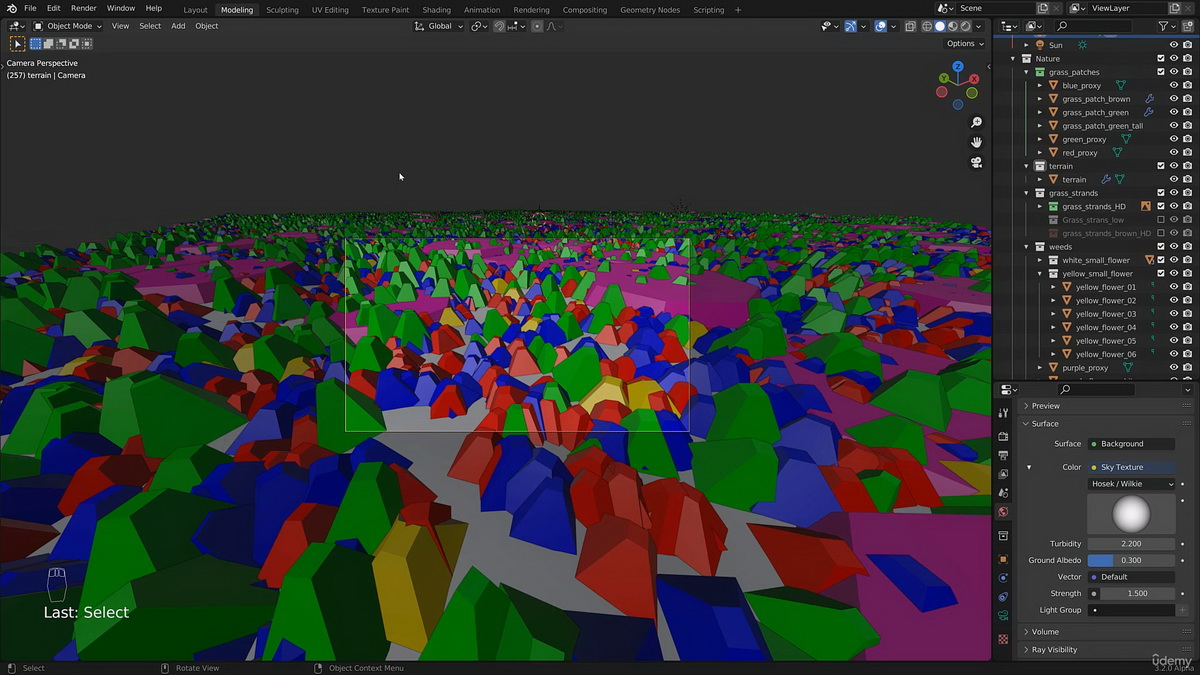The height and width of the screenshot is (675, 1200).
Task: Enable the Grass_strans_low collection checkbox
Action: point(1160,219)
